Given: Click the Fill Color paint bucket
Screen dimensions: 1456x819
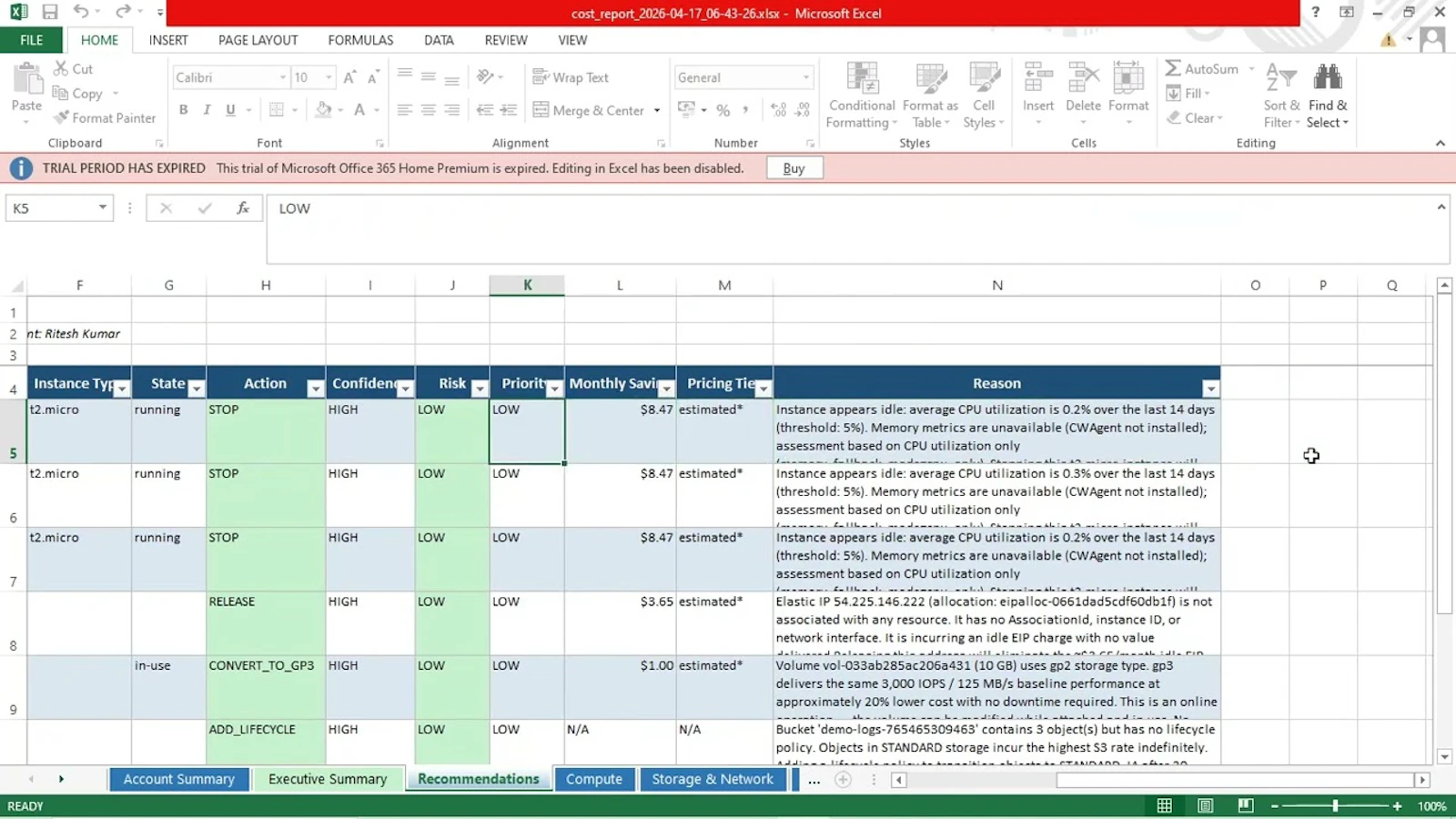Looking at the screenshot, I should [x=323, y=109].
